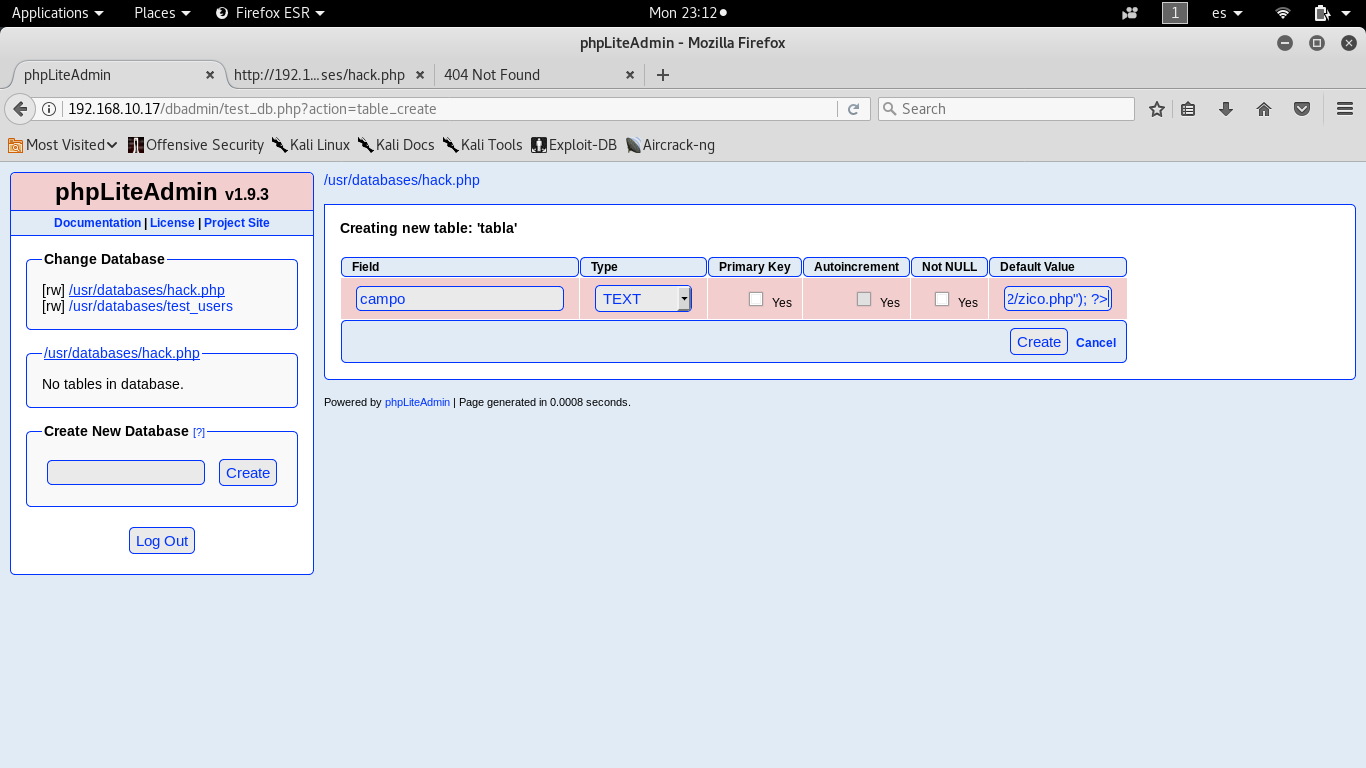The height and width of the screenshot is (768, 1366).
Task: Open the battery power status icon
Action: tap(1322, 13)
